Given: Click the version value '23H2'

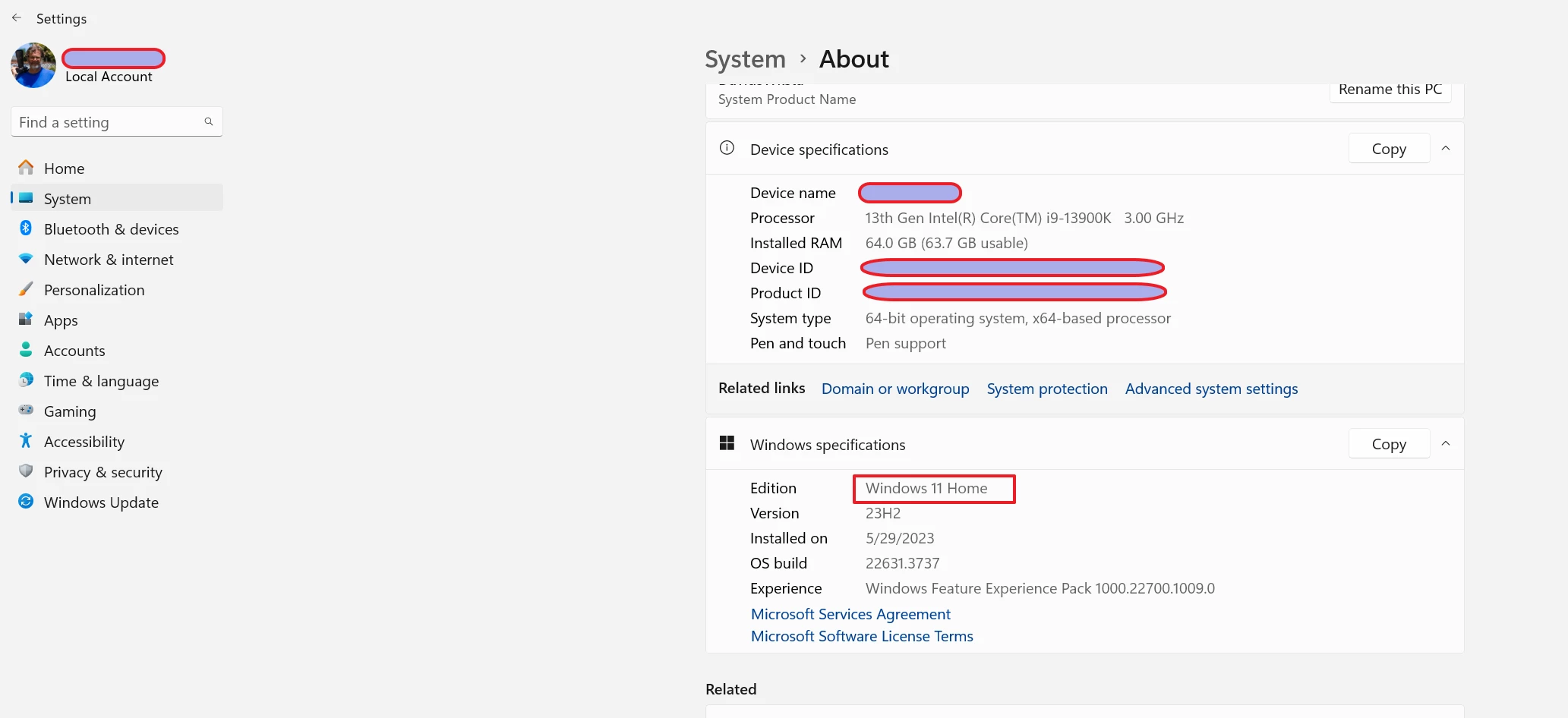Looking at the screenshot, I should (x=883, y=513).
